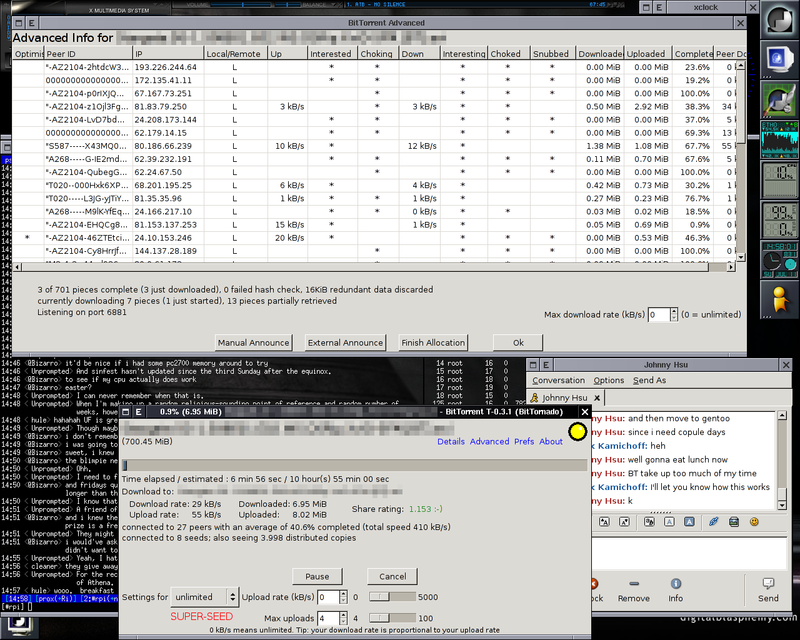The height and width of the screenshot is (640, 800).
Task: Click the E button on xclock titlebar
Action: point(659,8)
